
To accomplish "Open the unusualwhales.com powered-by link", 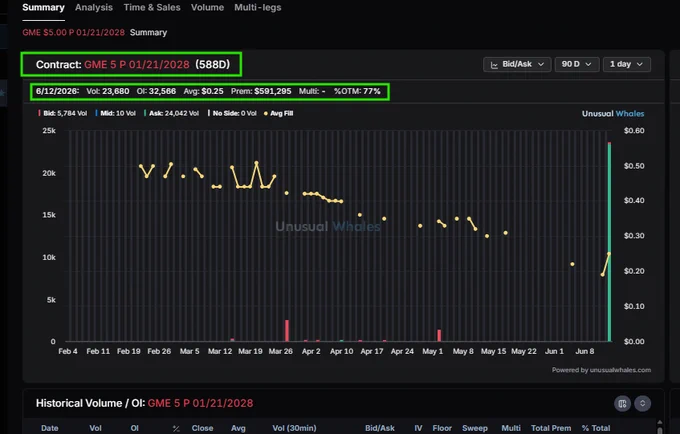I will pyautogui.click(x=620, y=370).
